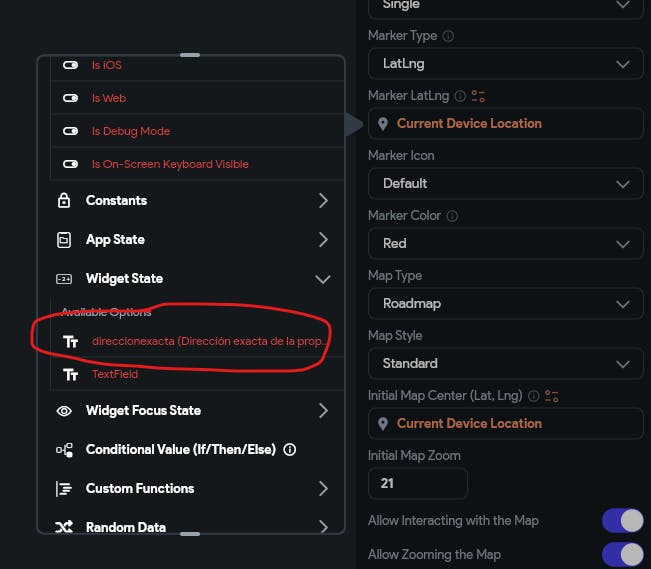651x569 pixels.
Task: Click the Random Data shuffle icon
Action: point(64,527)
